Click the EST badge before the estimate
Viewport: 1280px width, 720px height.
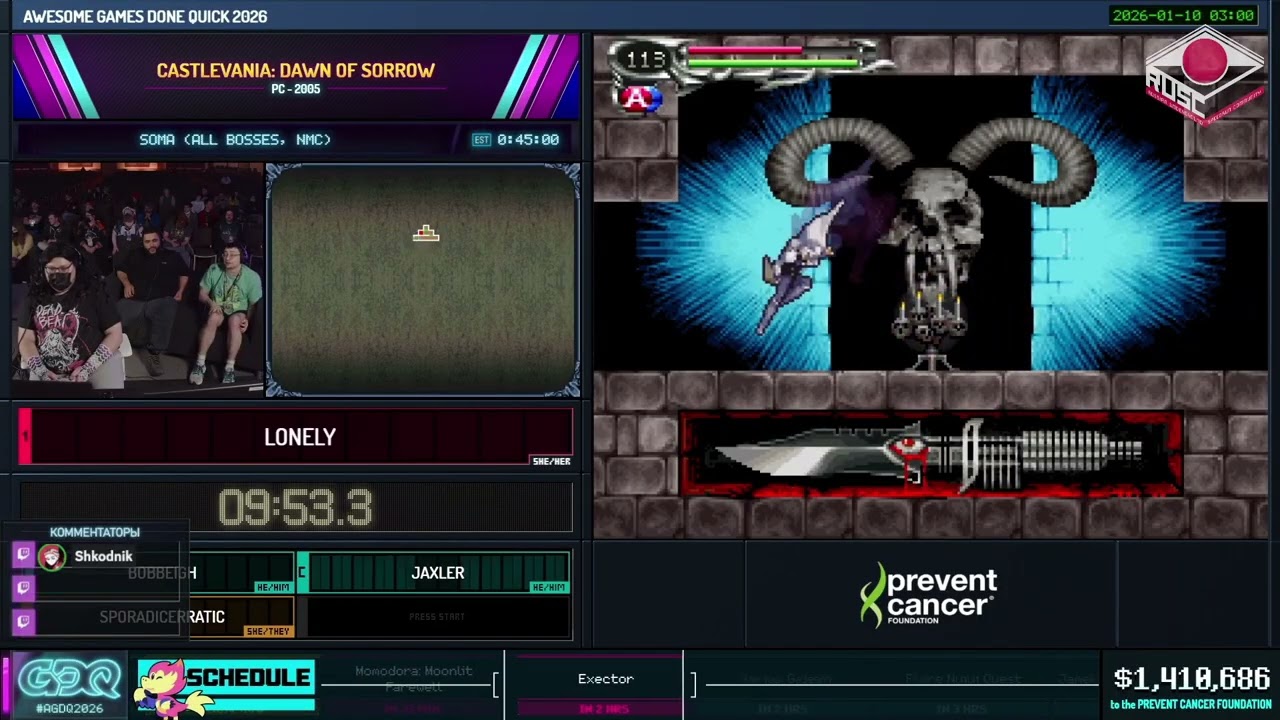point(481,140)
